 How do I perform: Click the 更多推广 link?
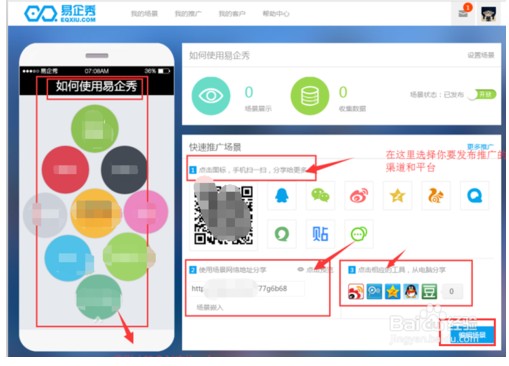[480, 147]
